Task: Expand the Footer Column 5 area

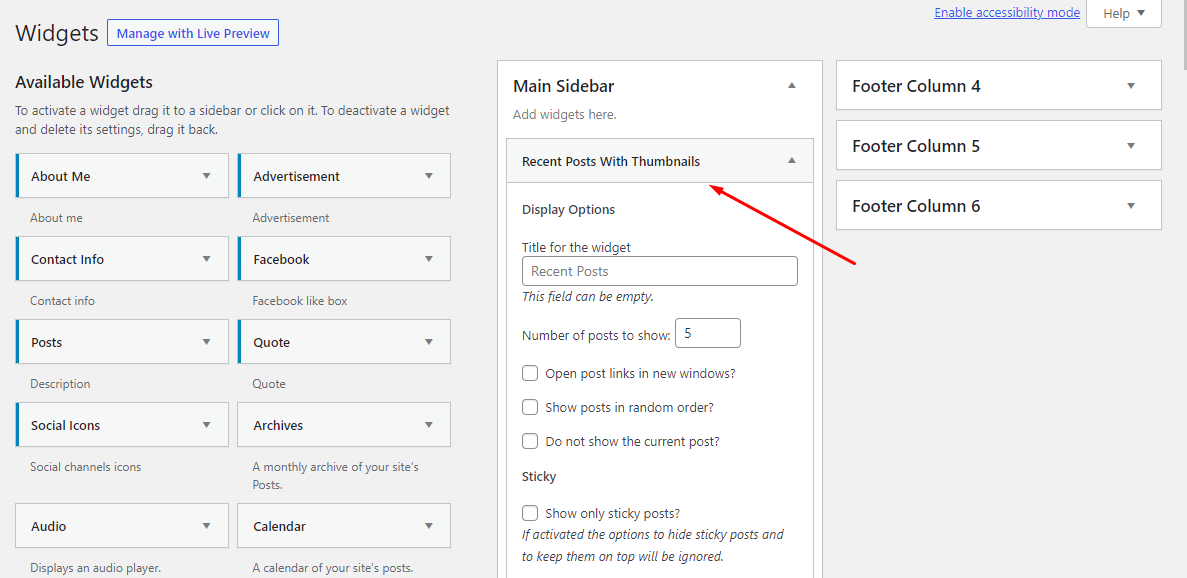Action: [x=1131, y=146]
